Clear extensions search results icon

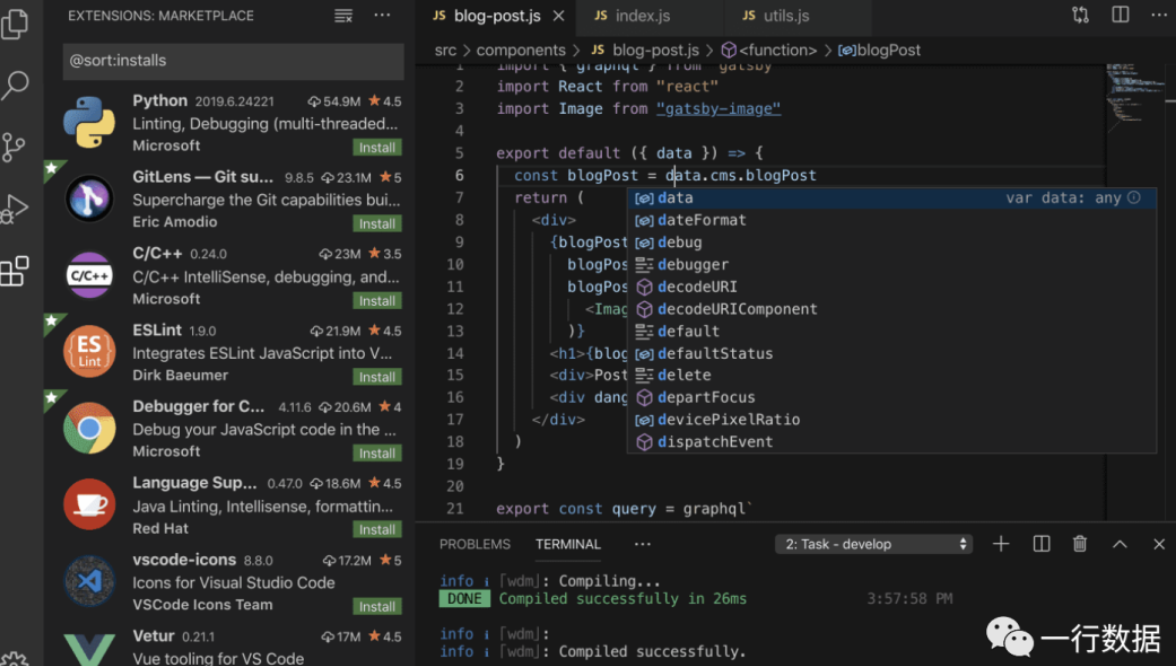point(344,16)
